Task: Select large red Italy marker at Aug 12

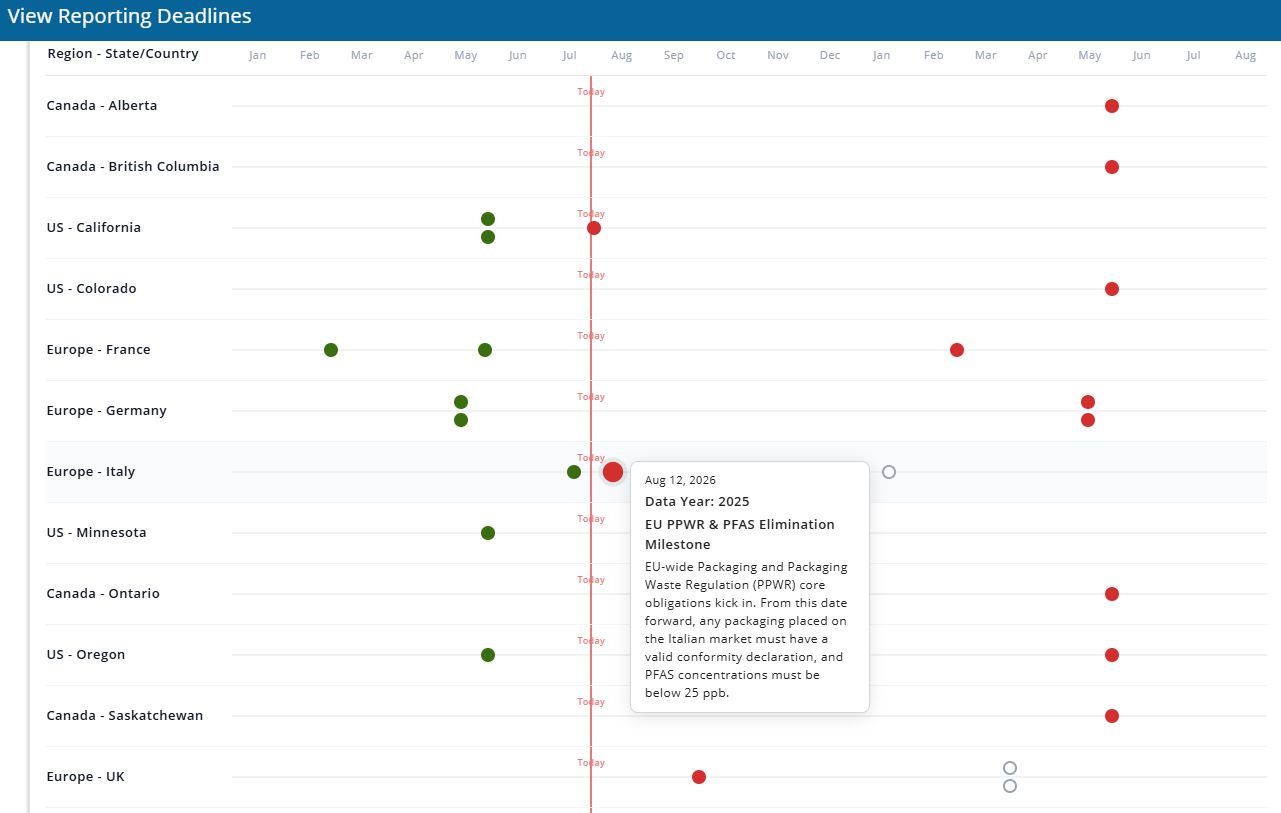Action: [613, 472]
